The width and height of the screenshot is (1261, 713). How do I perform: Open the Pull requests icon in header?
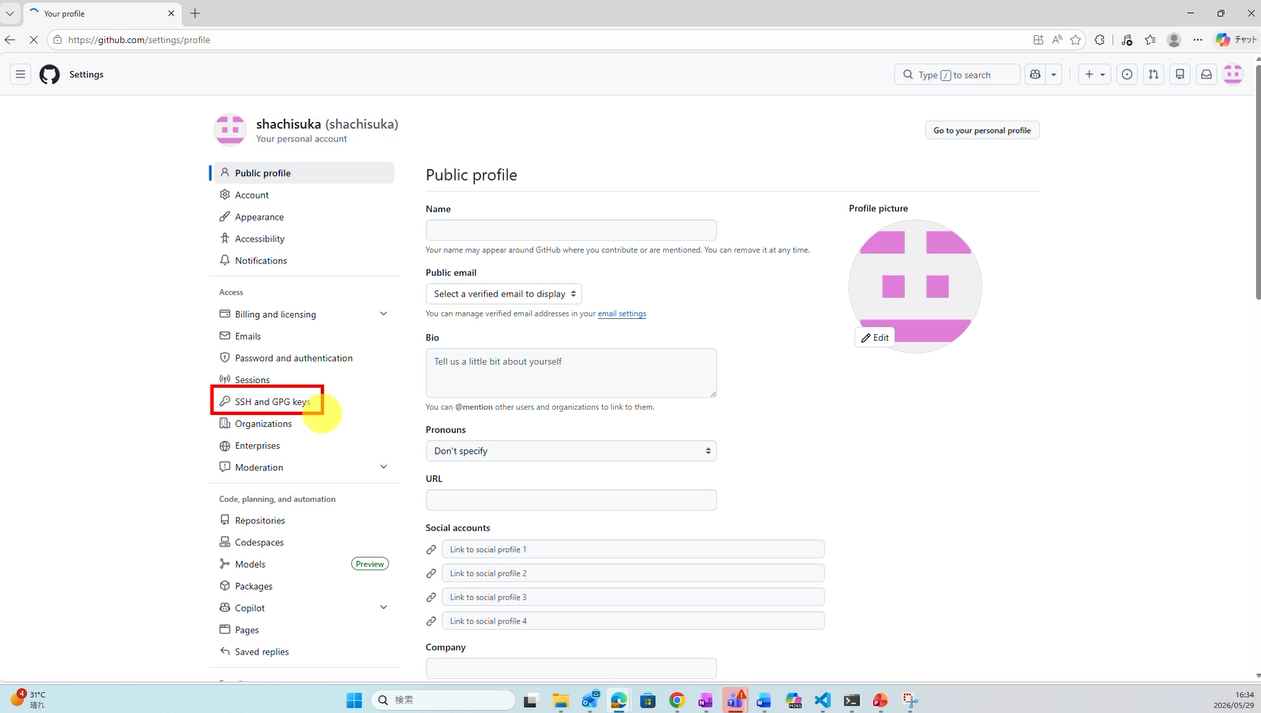click(x=1153, y=74)
